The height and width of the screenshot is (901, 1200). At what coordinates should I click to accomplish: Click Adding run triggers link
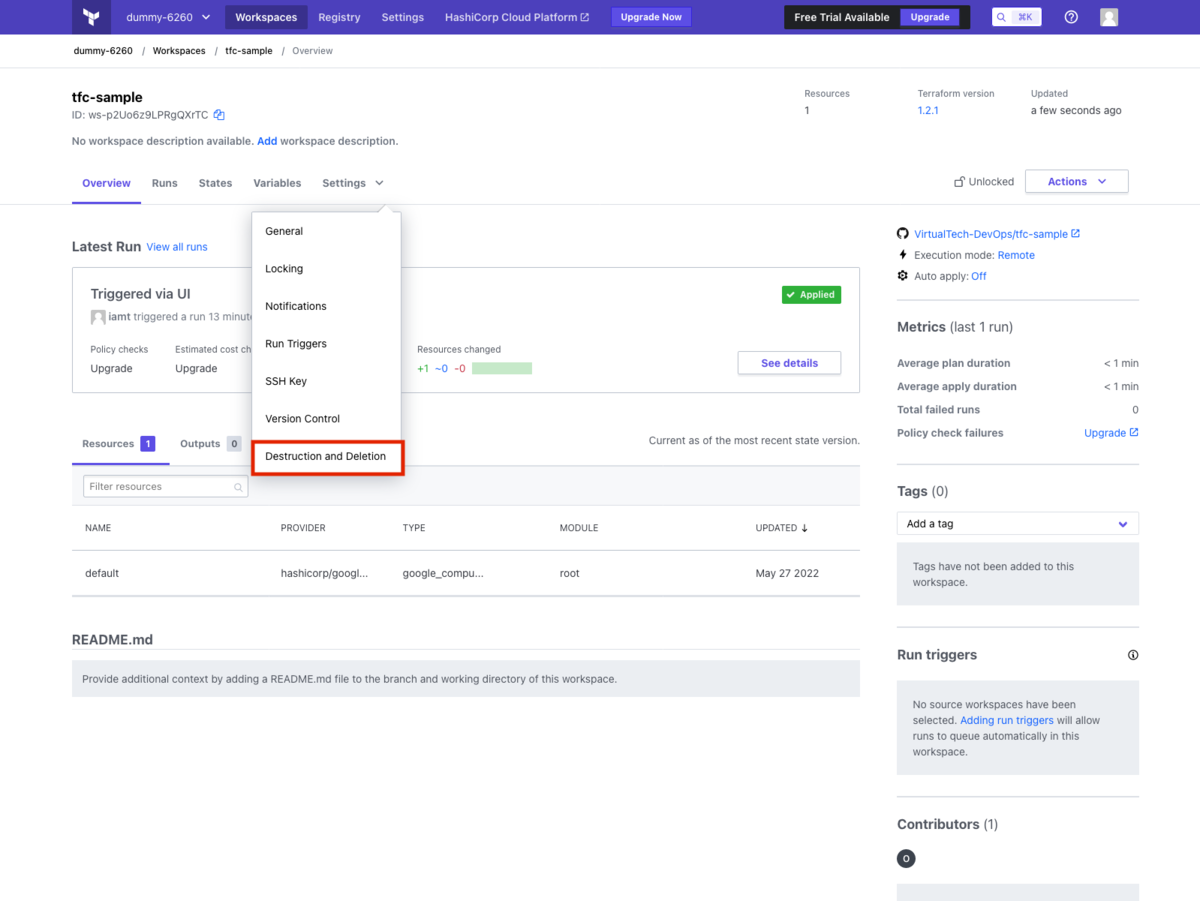point(1007,720)
